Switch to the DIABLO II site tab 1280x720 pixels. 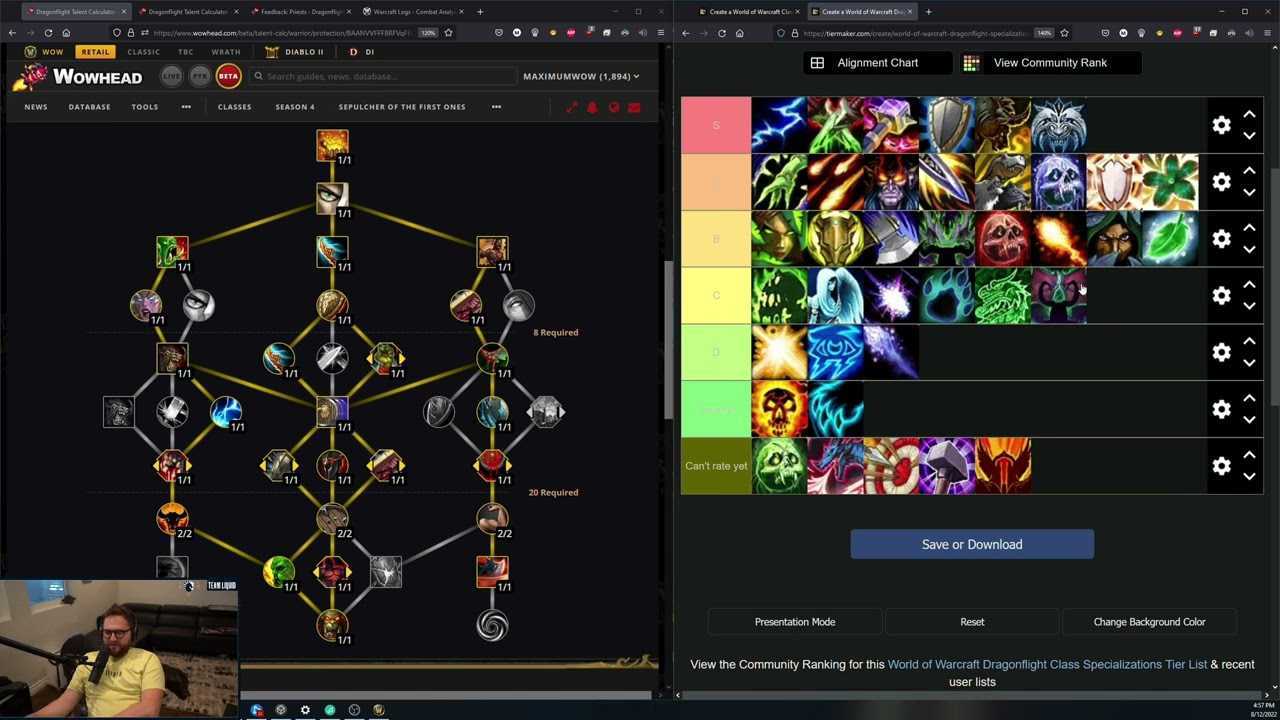295,52
